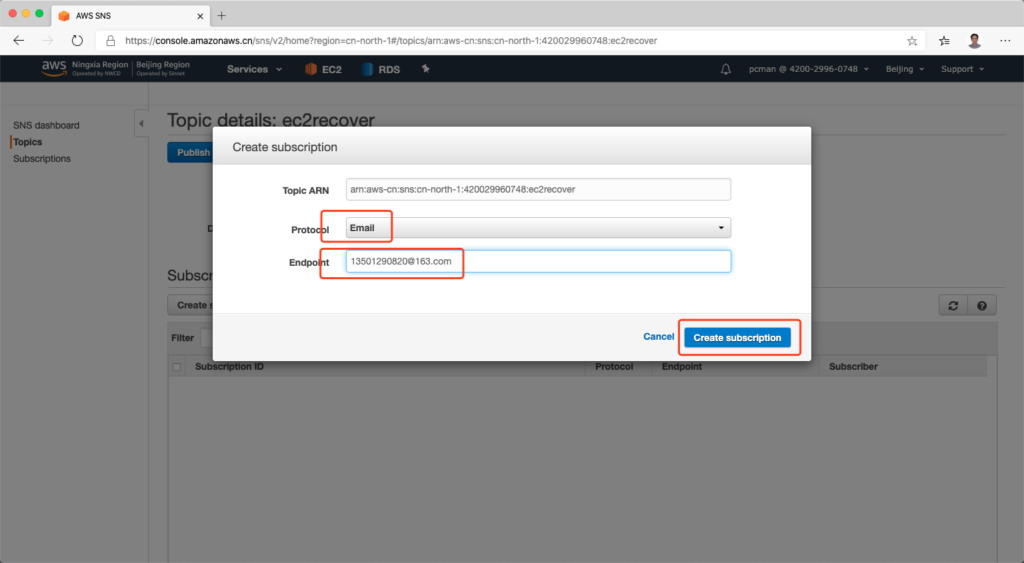Open the notifications bell icon
The width and height of the screenshot is (1024, 563).
pyautogui.click(x=726, y=69)
